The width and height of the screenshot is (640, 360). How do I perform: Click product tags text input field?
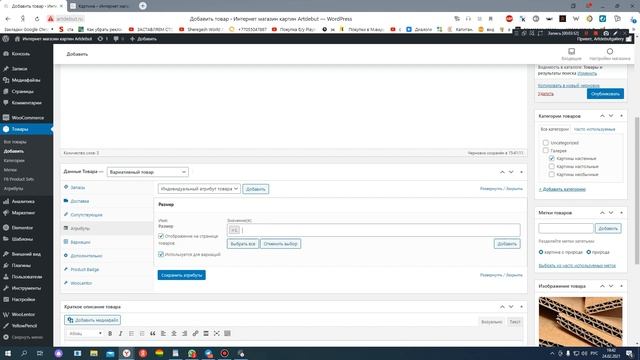click(566, 228)
